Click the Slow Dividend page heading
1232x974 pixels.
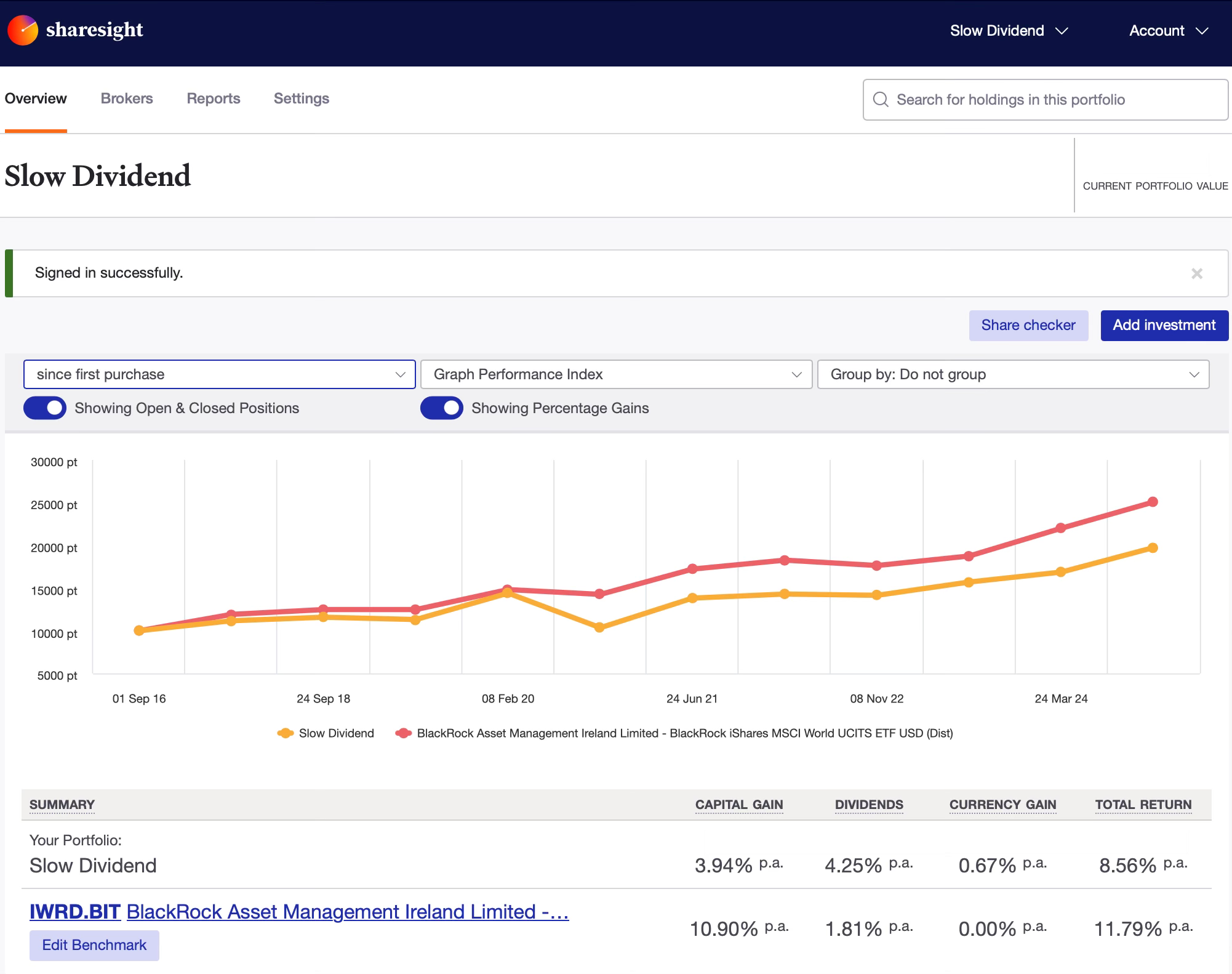98,176
